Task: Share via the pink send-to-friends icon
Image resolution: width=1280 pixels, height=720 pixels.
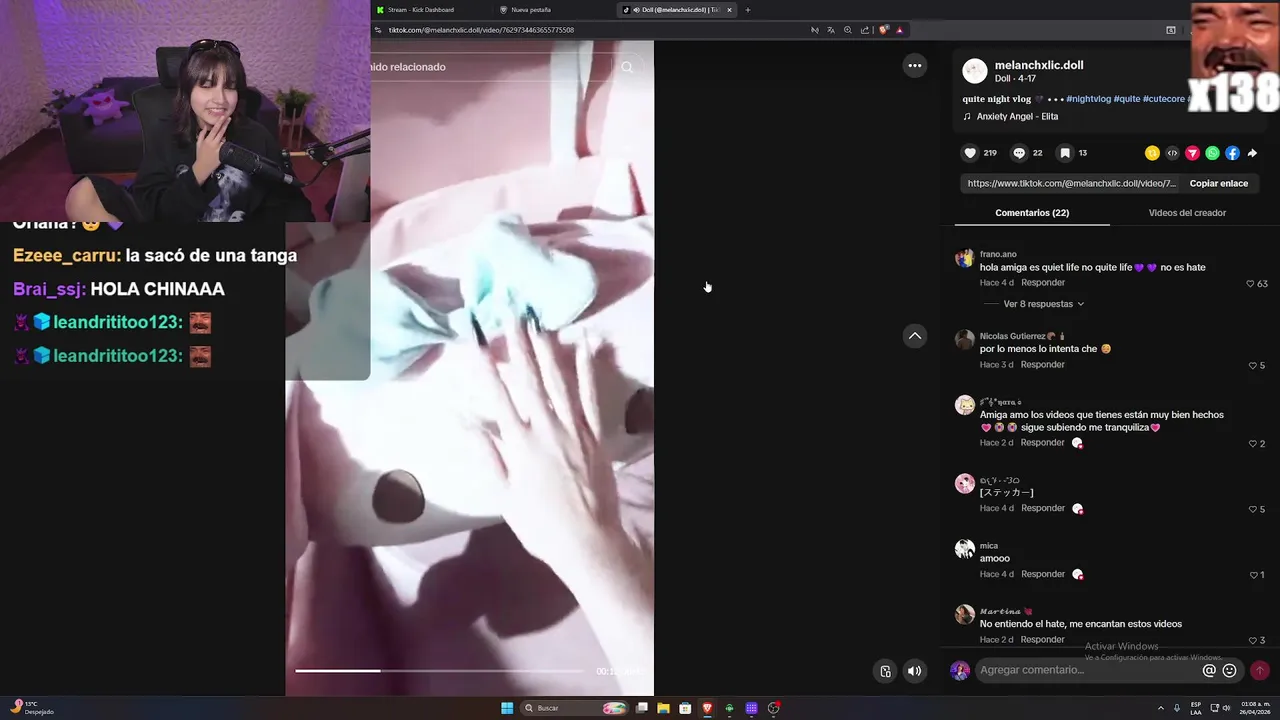Action: tap(1192, 153)
